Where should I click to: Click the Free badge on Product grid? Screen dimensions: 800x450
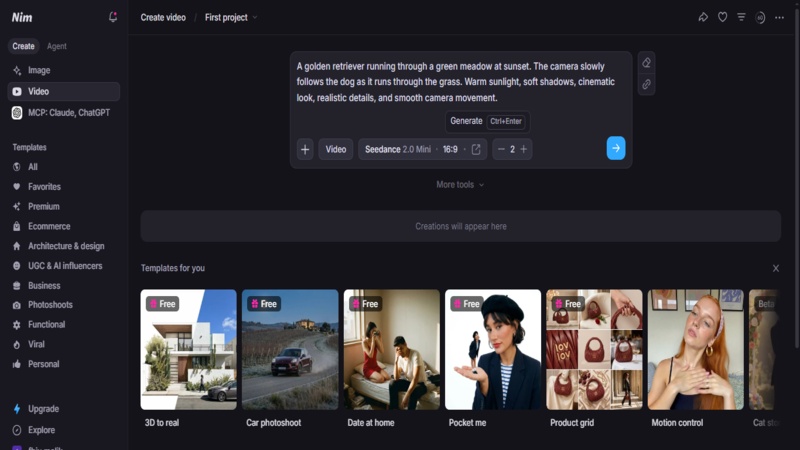568,304
